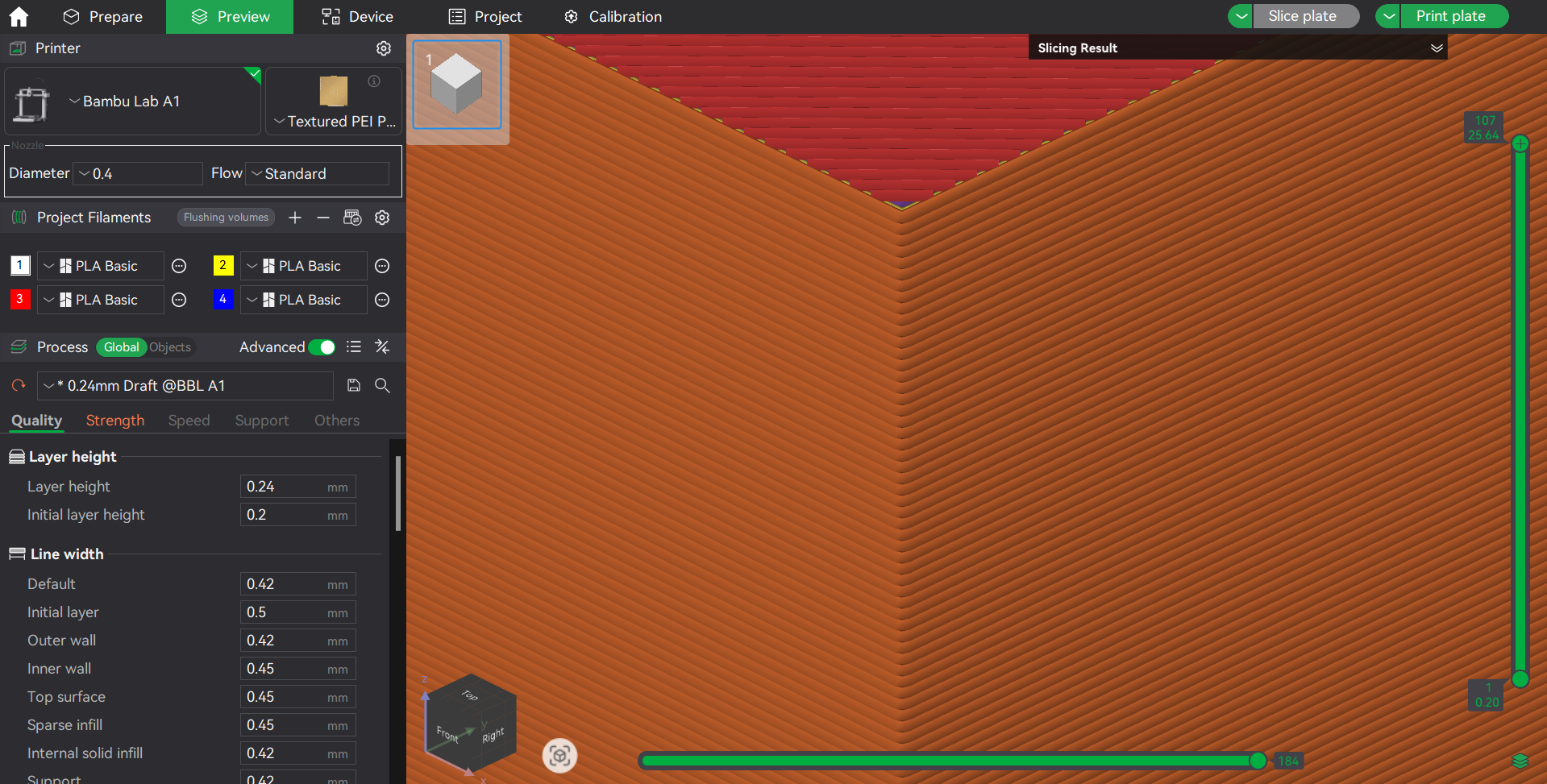Click the Print plate button

pos(1450,16)
